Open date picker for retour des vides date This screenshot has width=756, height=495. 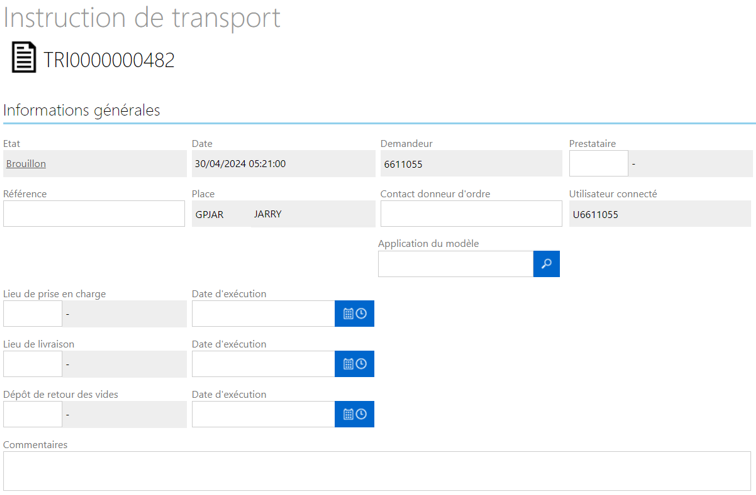tap(354, 414)
